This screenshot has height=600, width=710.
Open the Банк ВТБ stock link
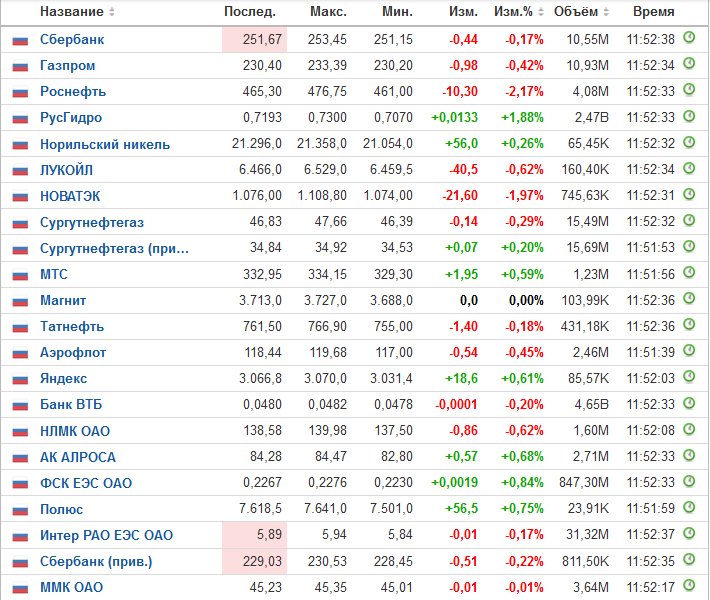pyautogui.click(x=71, y=404)
